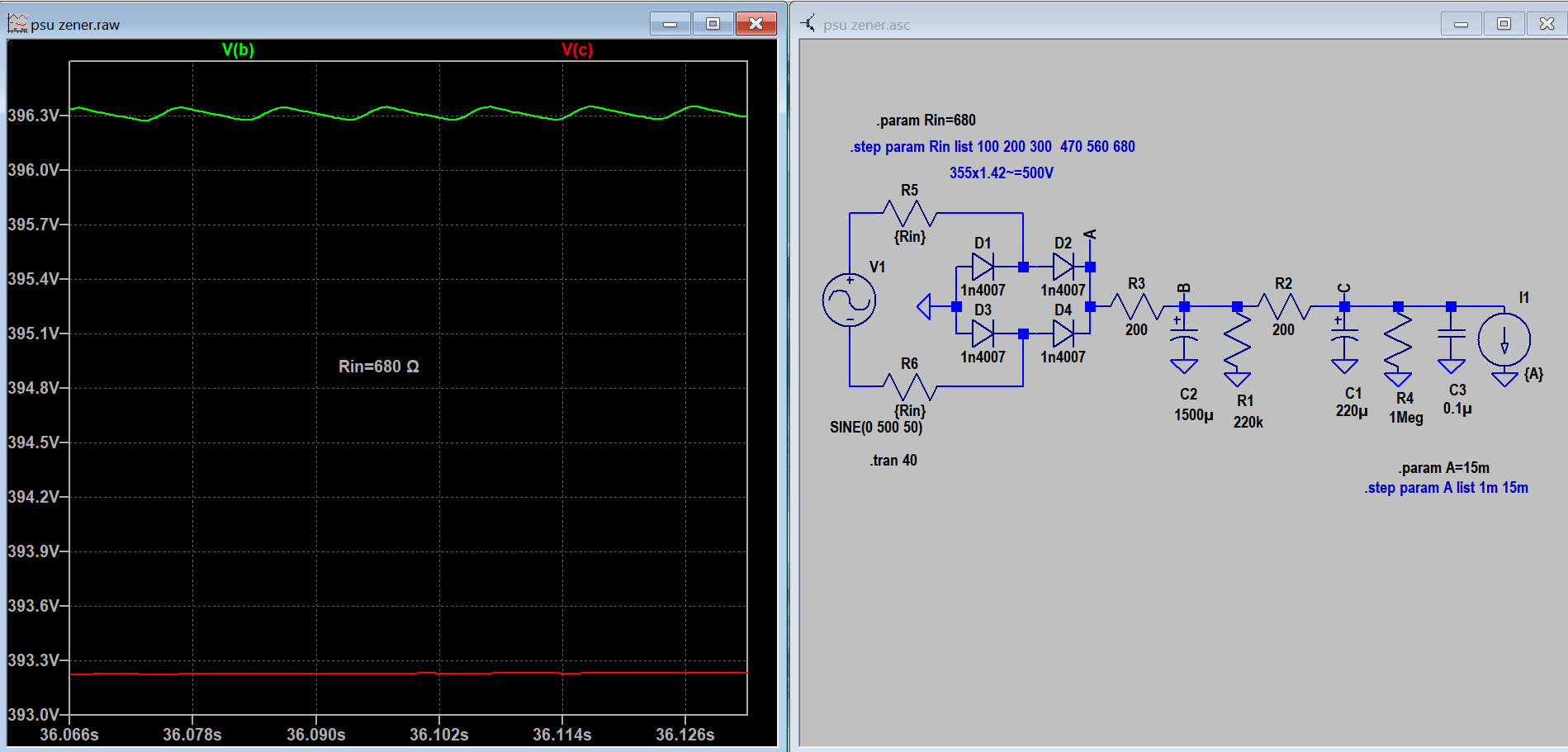1568x752 pixels.
Task: Click resistor R6 symbol
Action: click(x=909, y=386)
